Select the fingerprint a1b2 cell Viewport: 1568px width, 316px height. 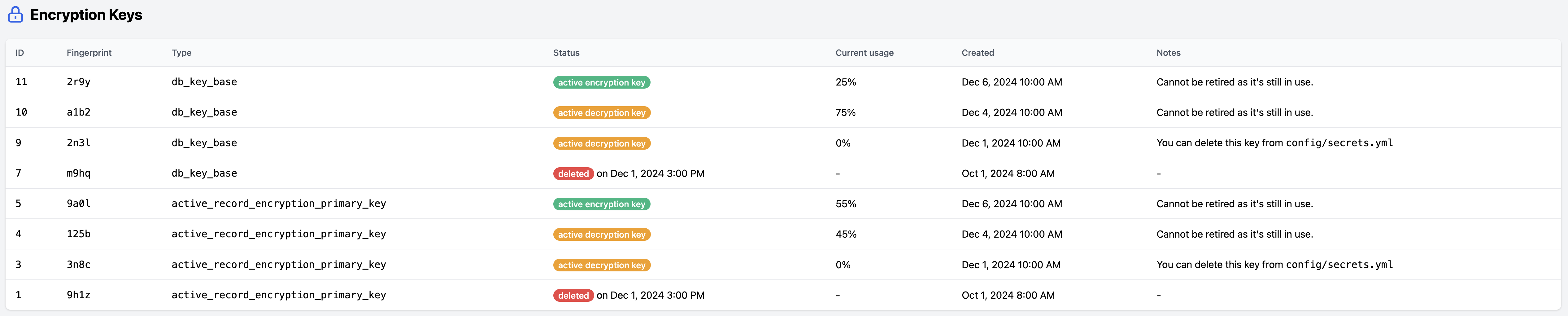click(x=79, y=113)
